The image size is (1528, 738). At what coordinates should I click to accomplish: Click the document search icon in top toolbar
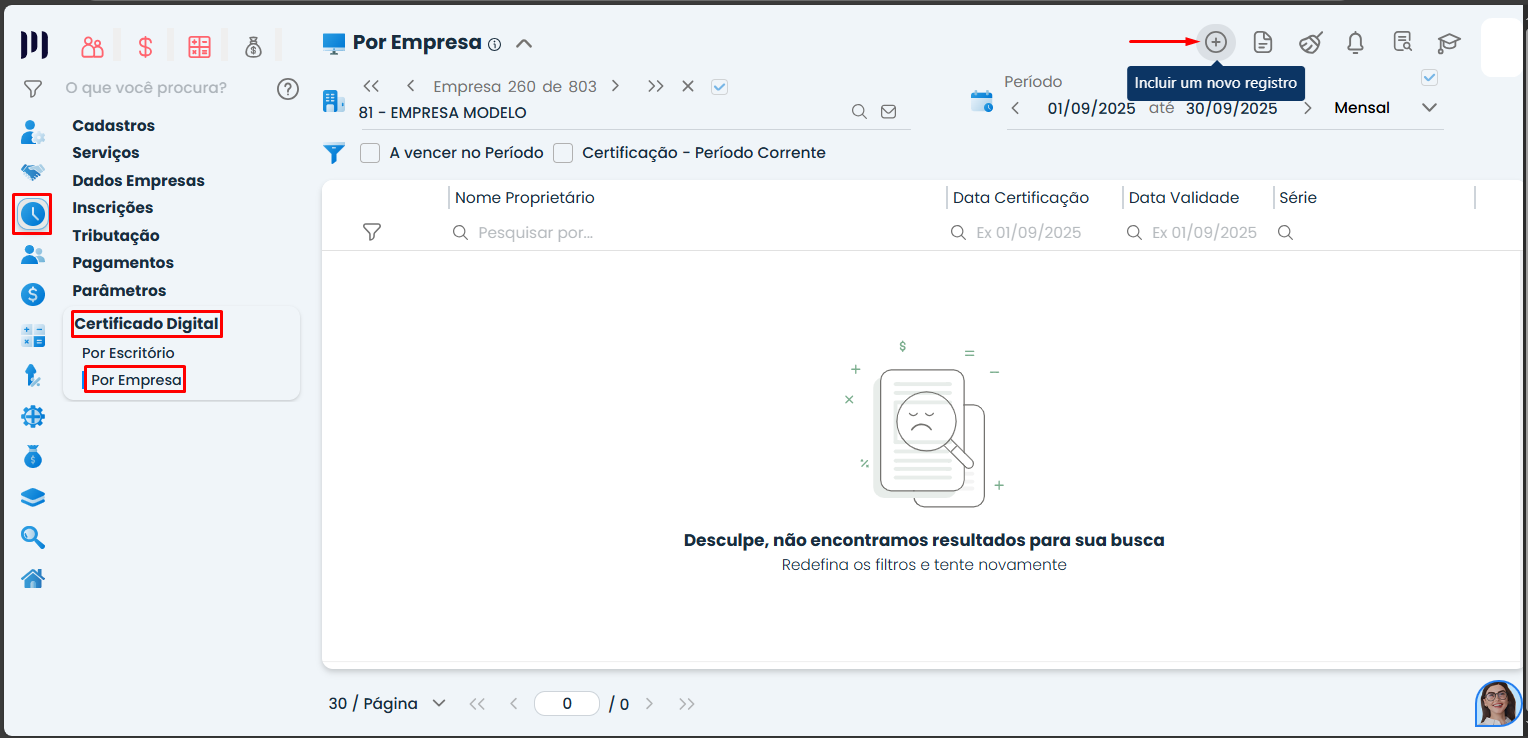pos(1403,42)
